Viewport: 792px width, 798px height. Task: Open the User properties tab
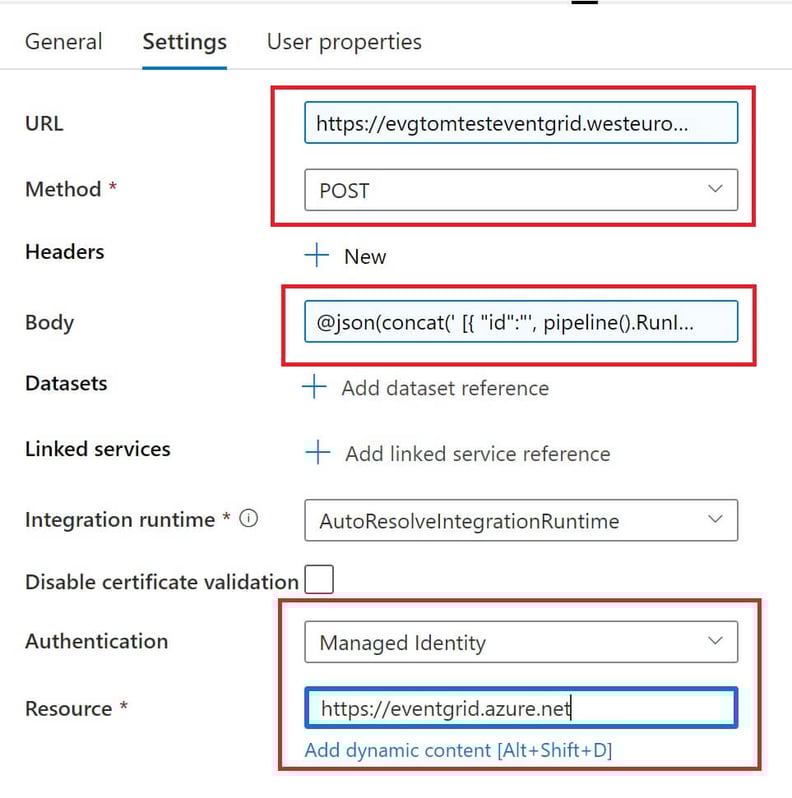[344, 42]
